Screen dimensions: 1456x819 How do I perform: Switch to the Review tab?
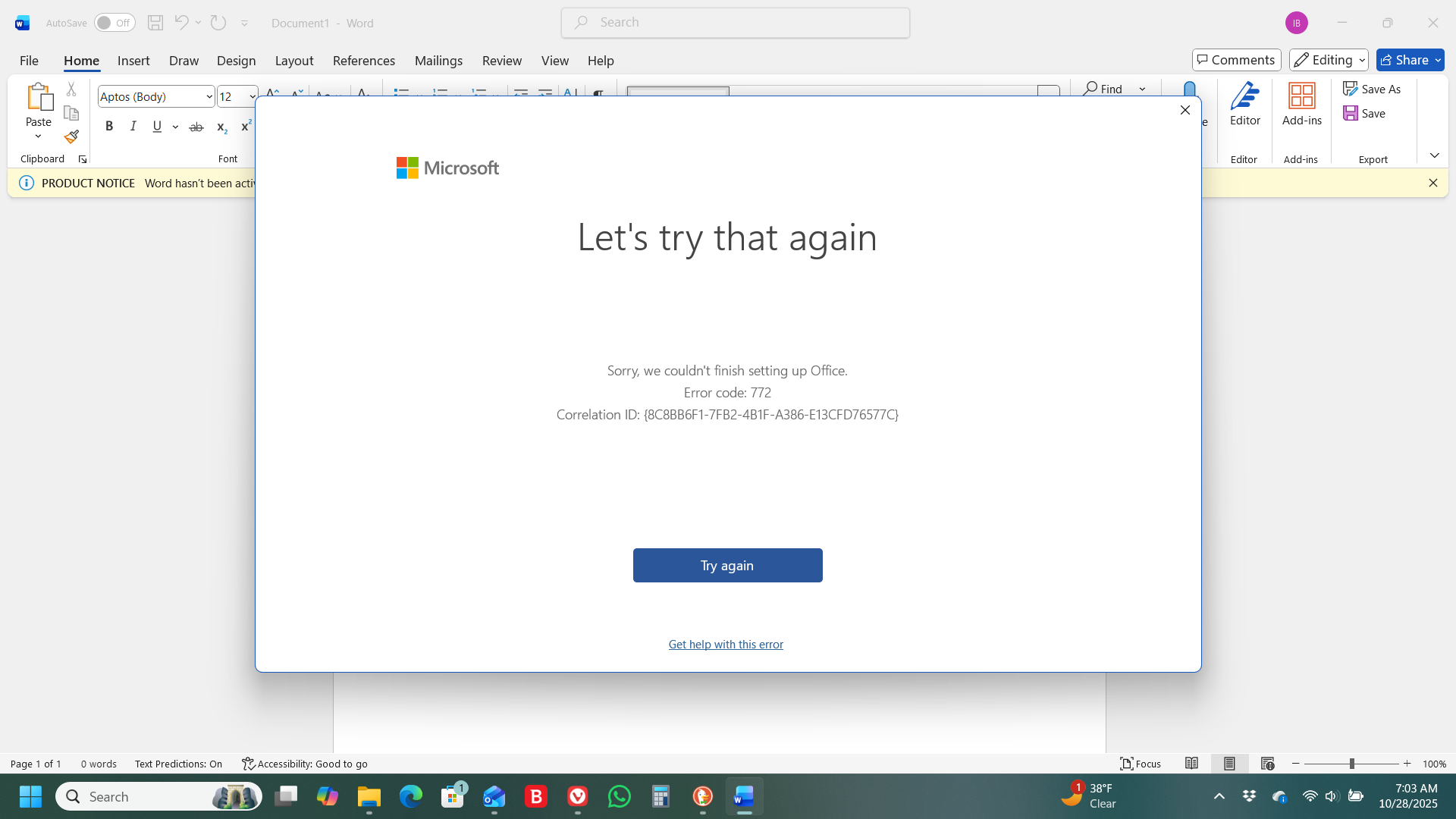pyautogui.click(x=502, y=61)
